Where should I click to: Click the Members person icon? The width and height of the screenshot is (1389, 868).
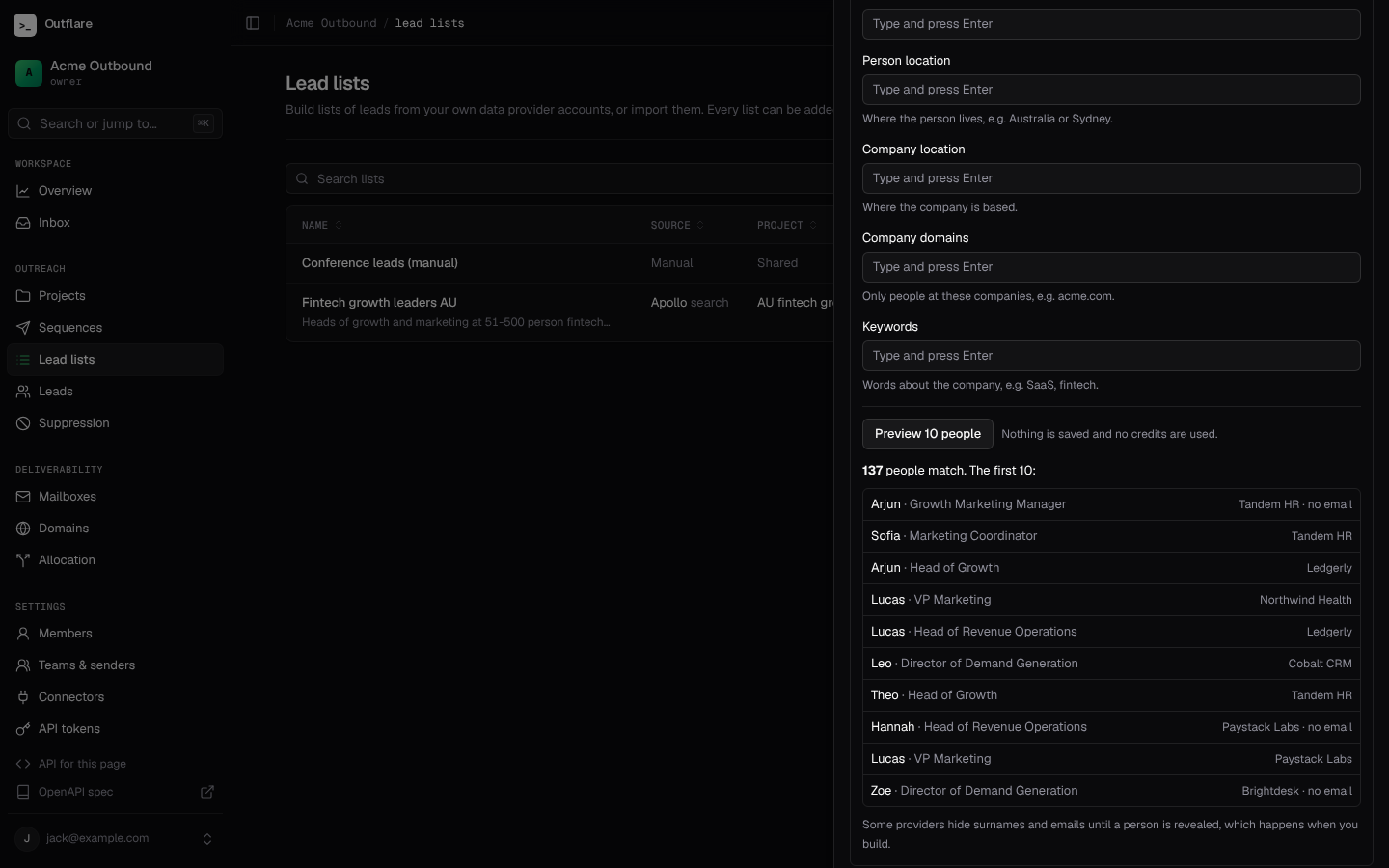pyautogui.click(x=23, y=634)
